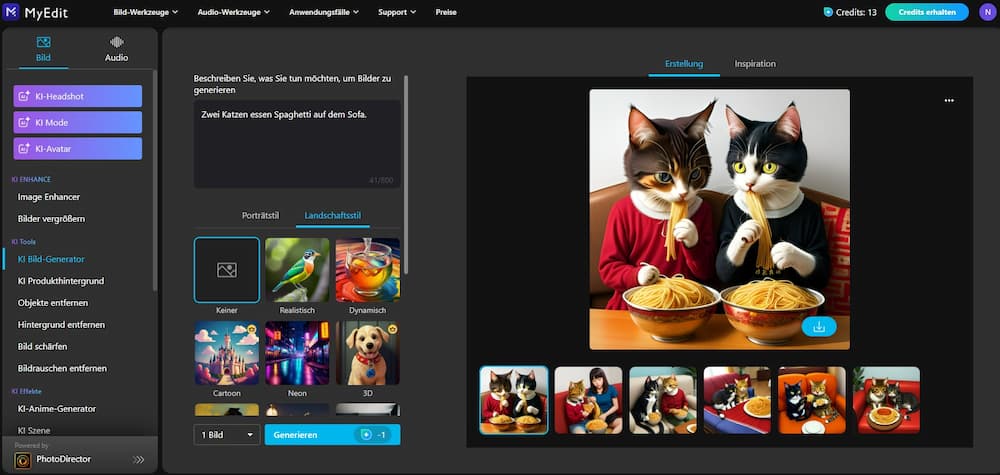The height and width of the screenshot is (475, 1000).
Task: Switch to the Erstellung tab
Action: [x=684, y=64]
